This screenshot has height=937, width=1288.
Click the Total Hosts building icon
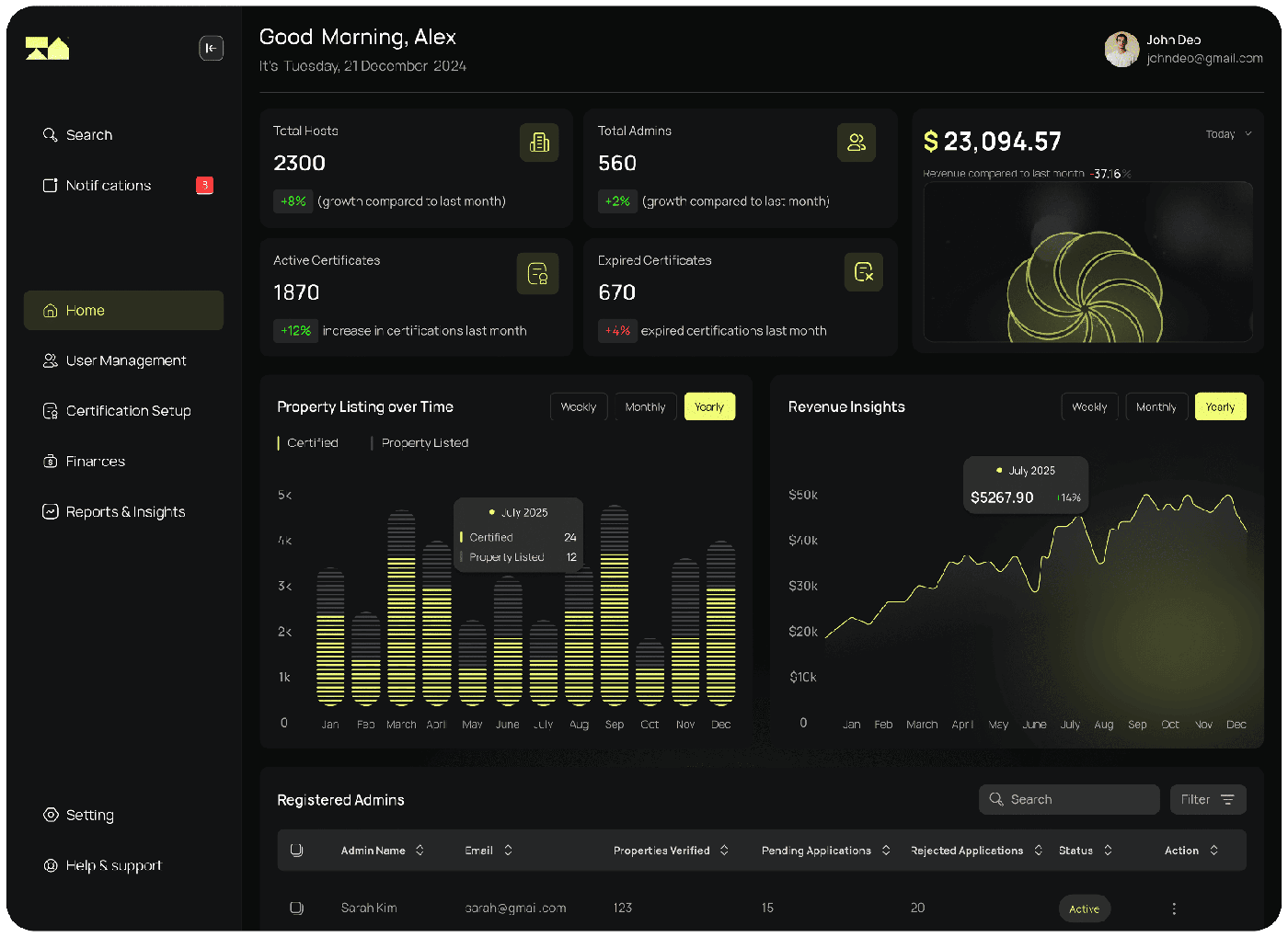pyautogui.click(x=539, y=143)
